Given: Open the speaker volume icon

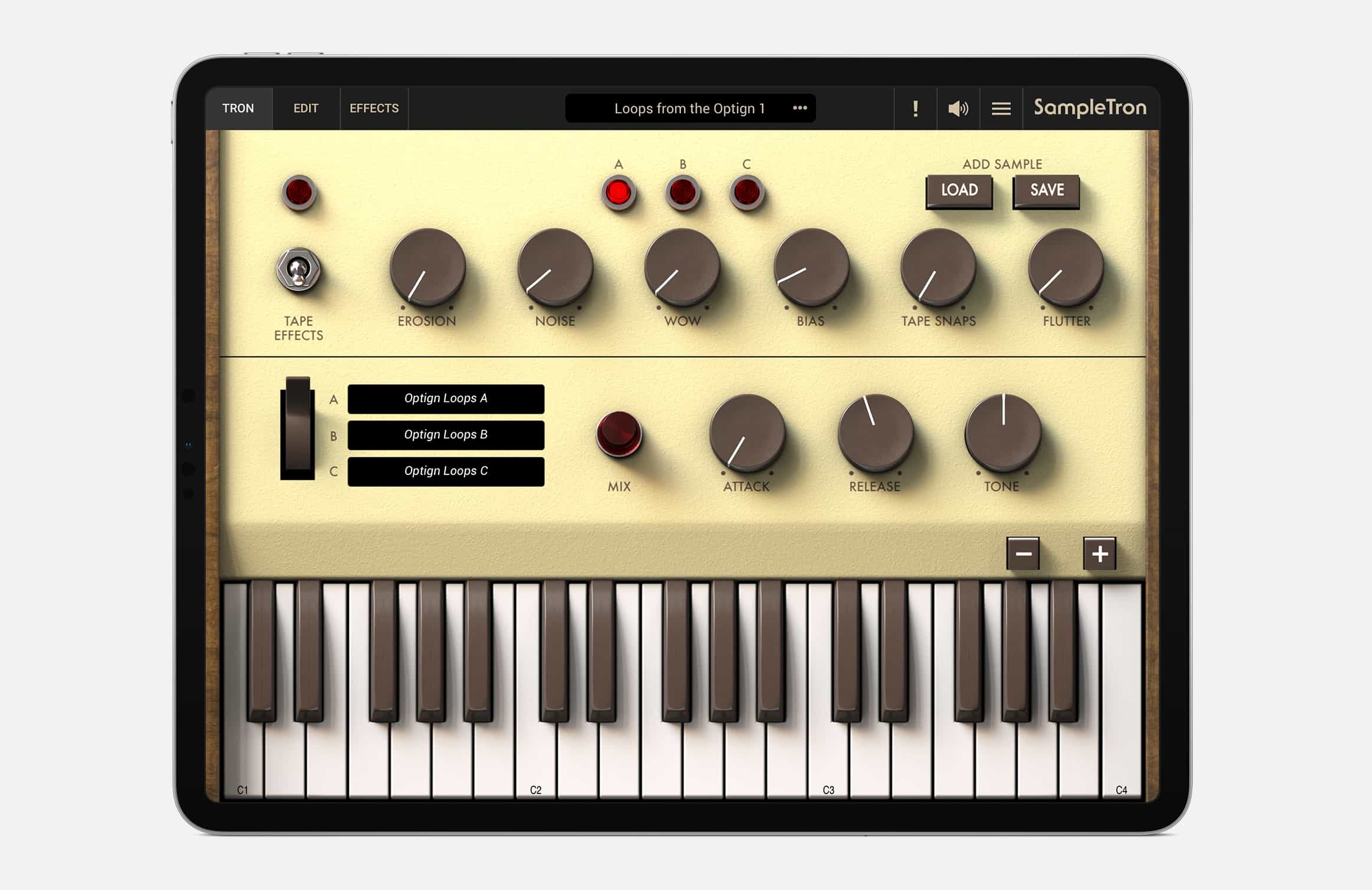Looking at the screenshot, I should pos(958,108).
